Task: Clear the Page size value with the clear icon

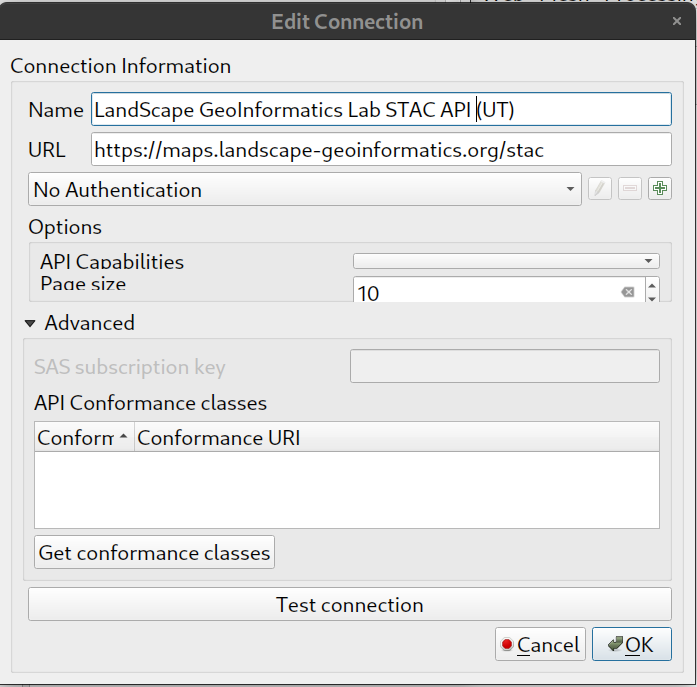Action: (628, 292)
